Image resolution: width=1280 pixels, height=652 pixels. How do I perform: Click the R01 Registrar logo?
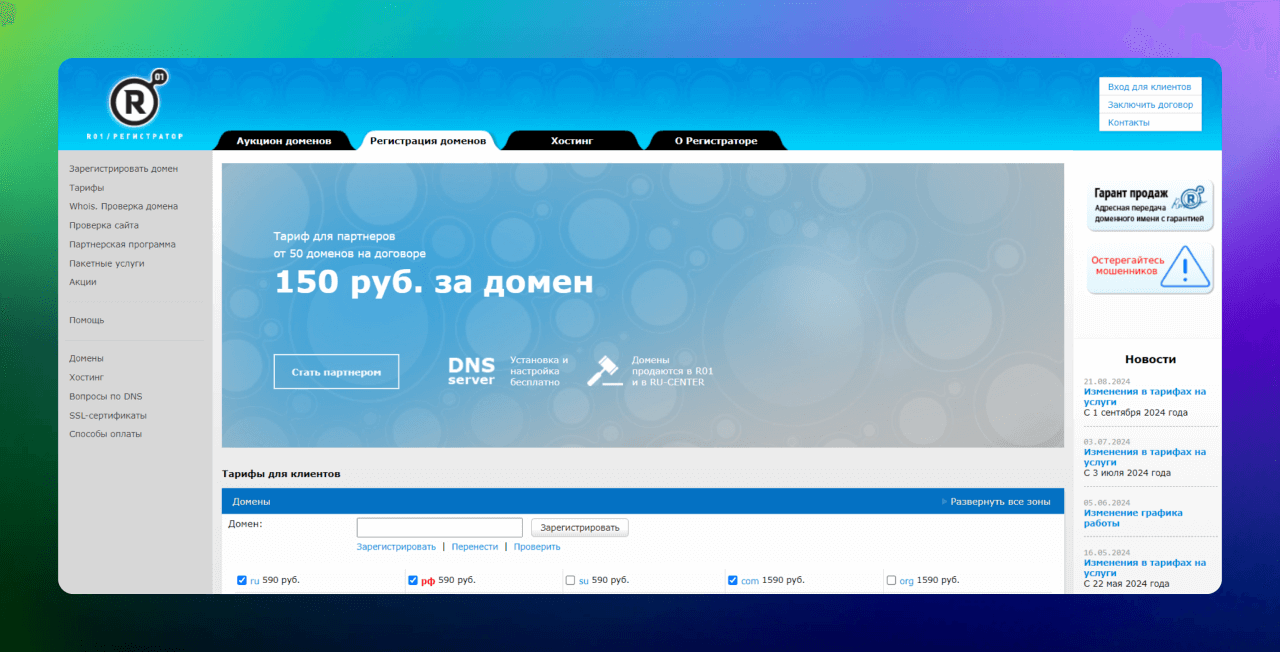tap(135, 105)
